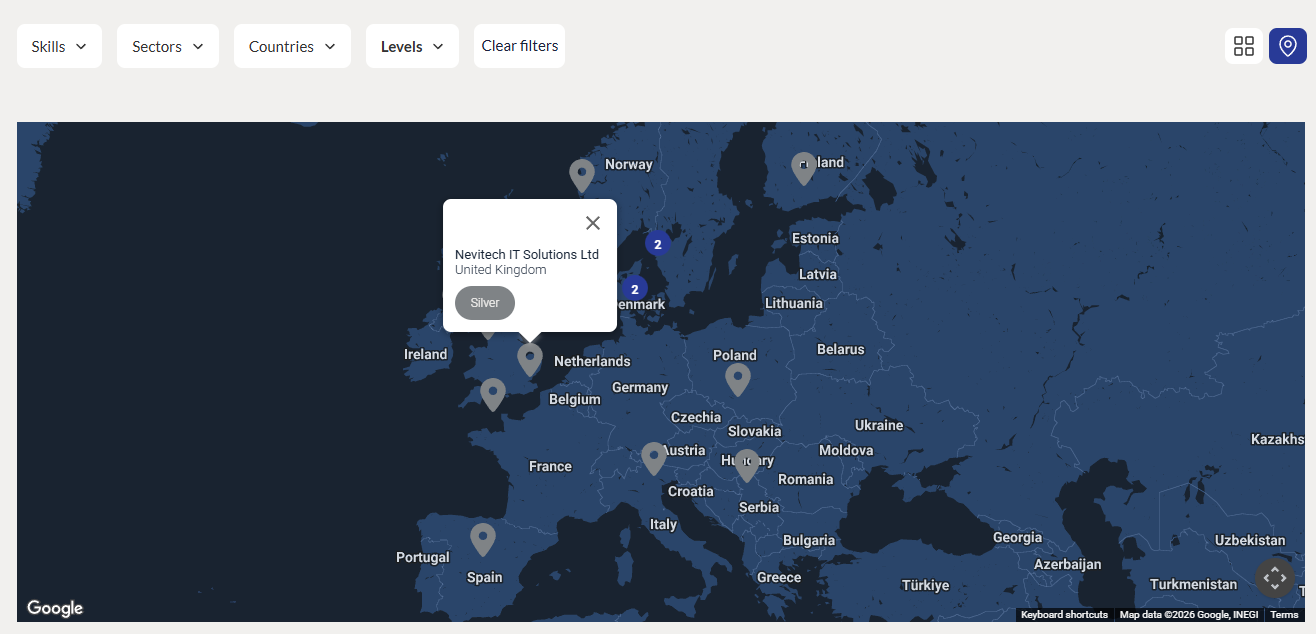Click the map pin near Austria
Image resolution: width=1316 pixels, height=634 pixels.
[653, 457]
